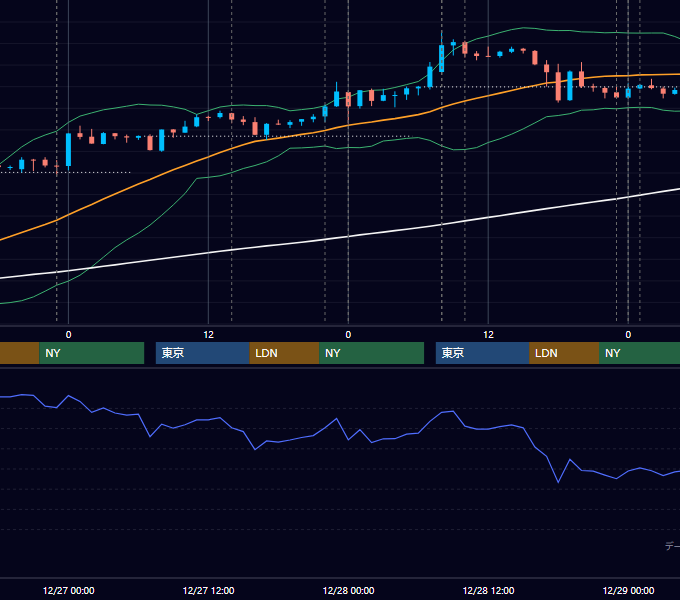680x600 pixels.
Task: Select NY session band spanning 12/27 00:00
Action: [x=92, y=353]
